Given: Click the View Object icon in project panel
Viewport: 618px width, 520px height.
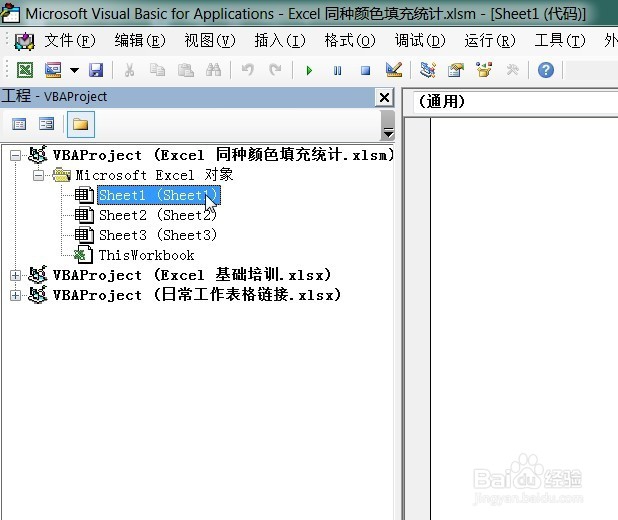Looking at the screenshot, I should 47,125.
